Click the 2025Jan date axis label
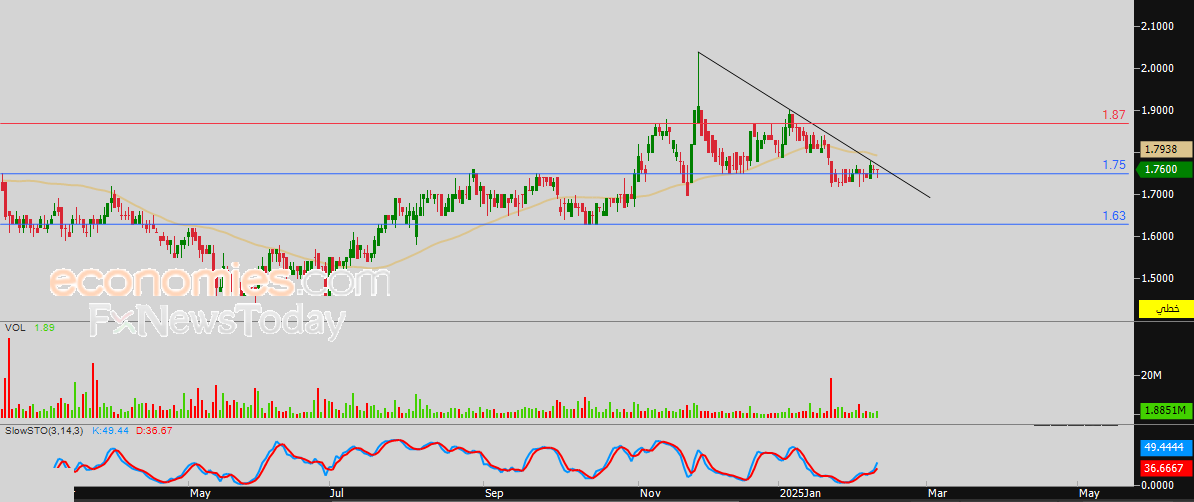 (x=801, y=494)
